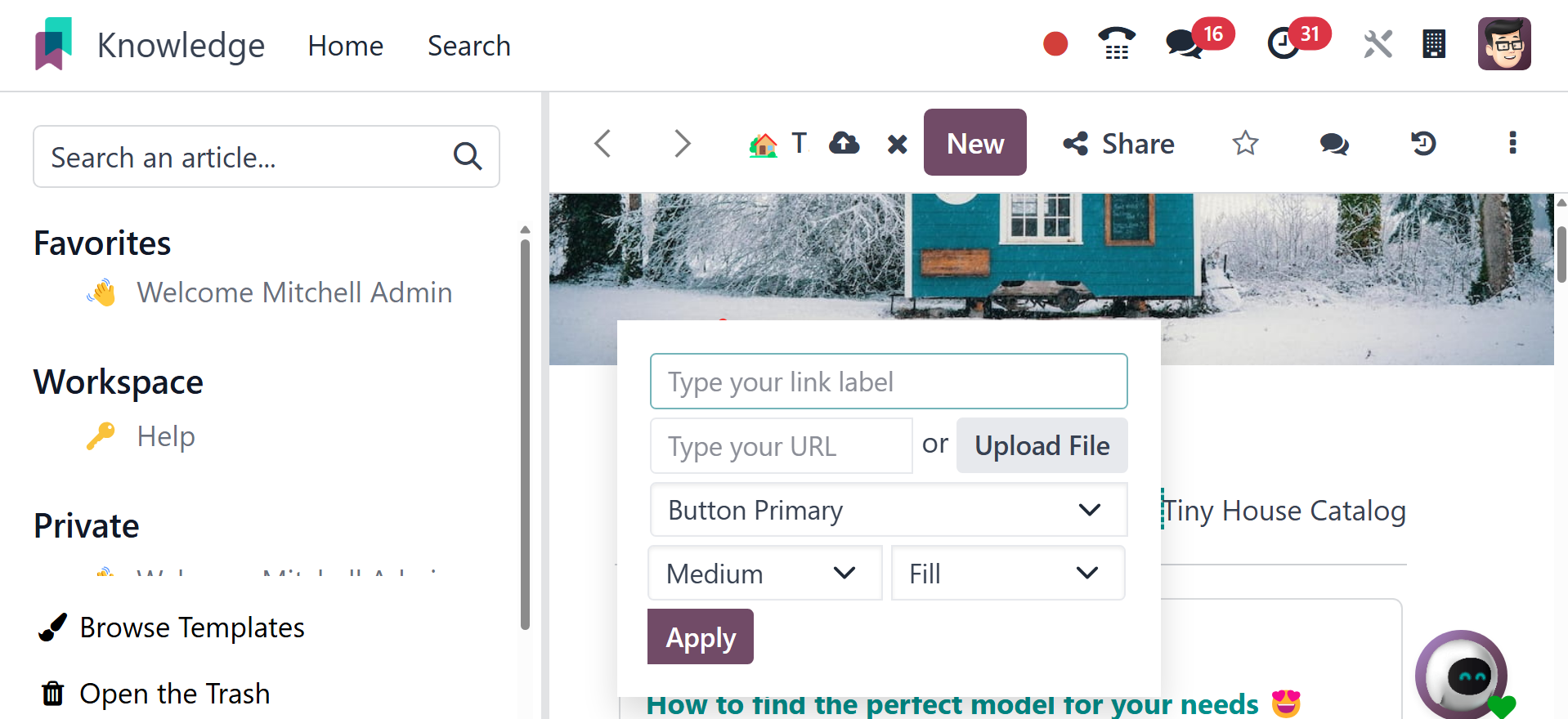Open the Help workspace article
The width and height of the screenshot is (1568, 719).
click(x=166, y=436)
